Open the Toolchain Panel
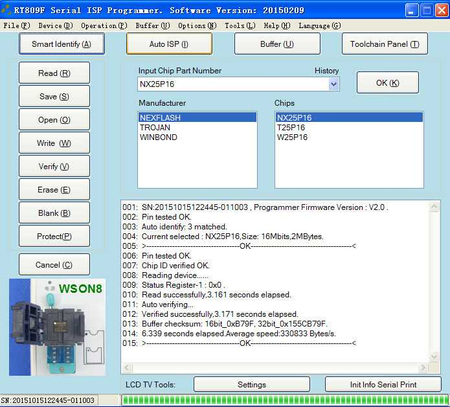450x407 pixels. (385, 44)
